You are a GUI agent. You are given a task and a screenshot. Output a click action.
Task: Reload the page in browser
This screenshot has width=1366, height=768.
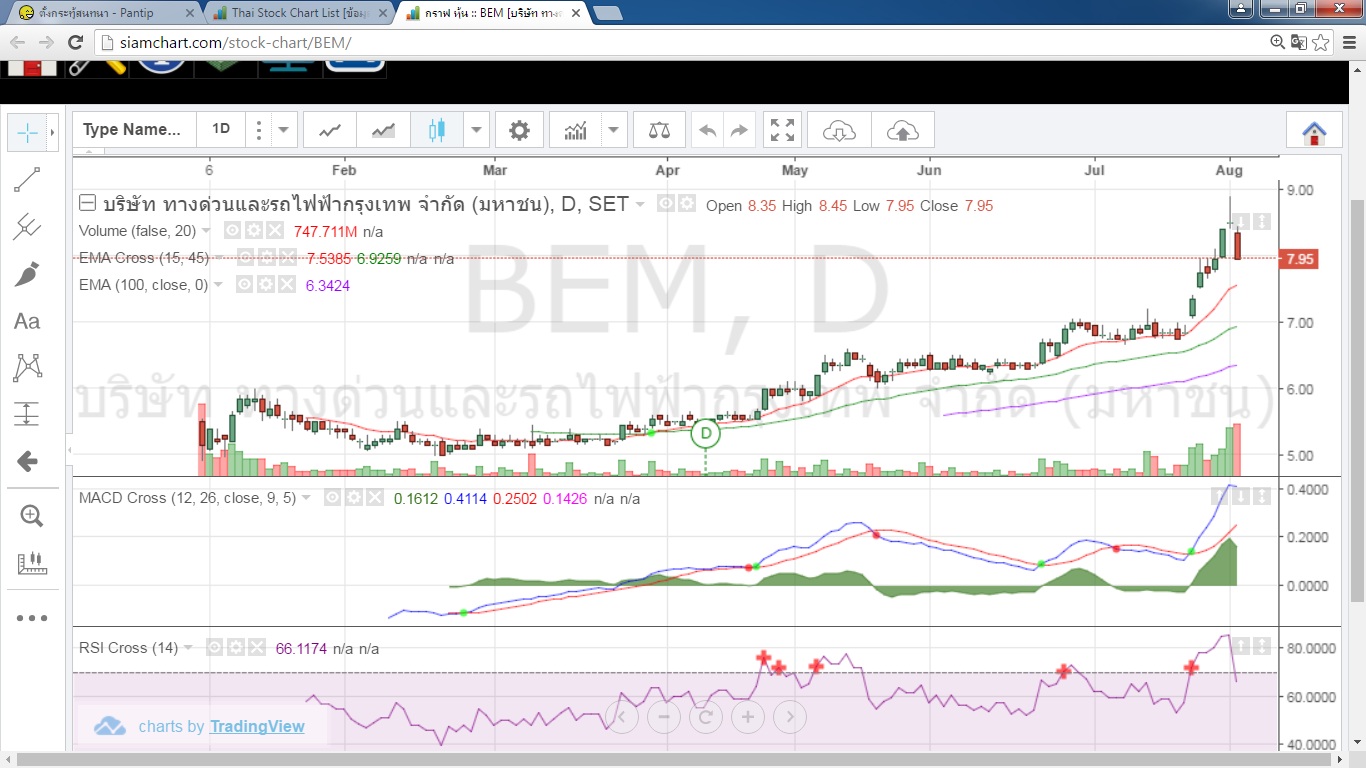click(x=75, y=42)
